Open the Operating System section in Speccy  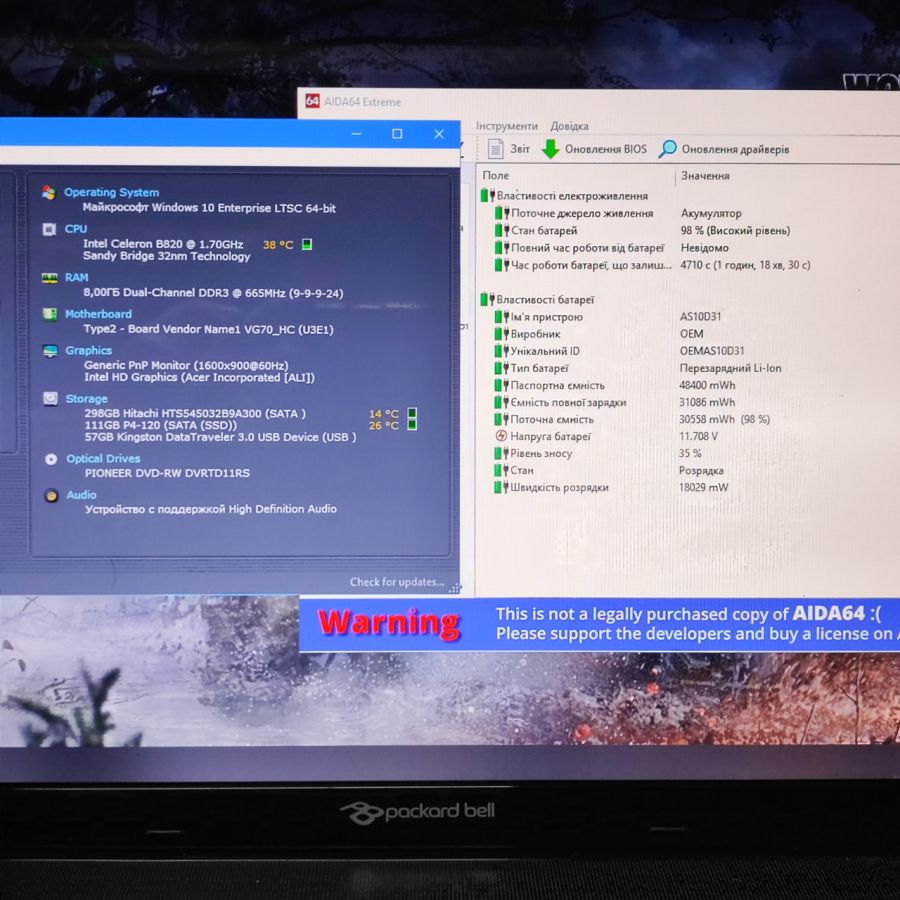point(111,192)
